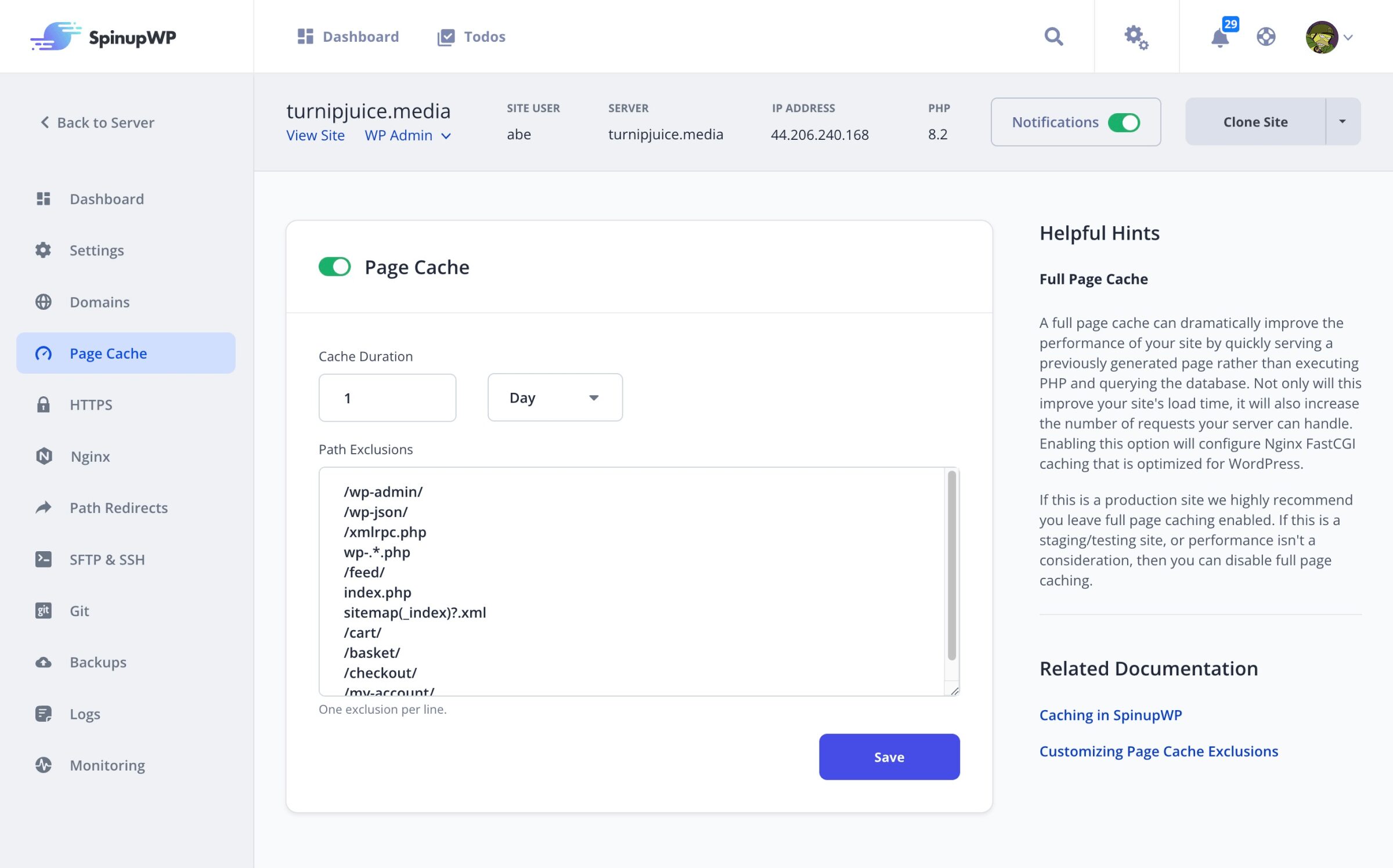The height and width of the screenshot is (868, 1393).
Task: Open the help lifebuoy icon
Action: tap(1266, 37)
